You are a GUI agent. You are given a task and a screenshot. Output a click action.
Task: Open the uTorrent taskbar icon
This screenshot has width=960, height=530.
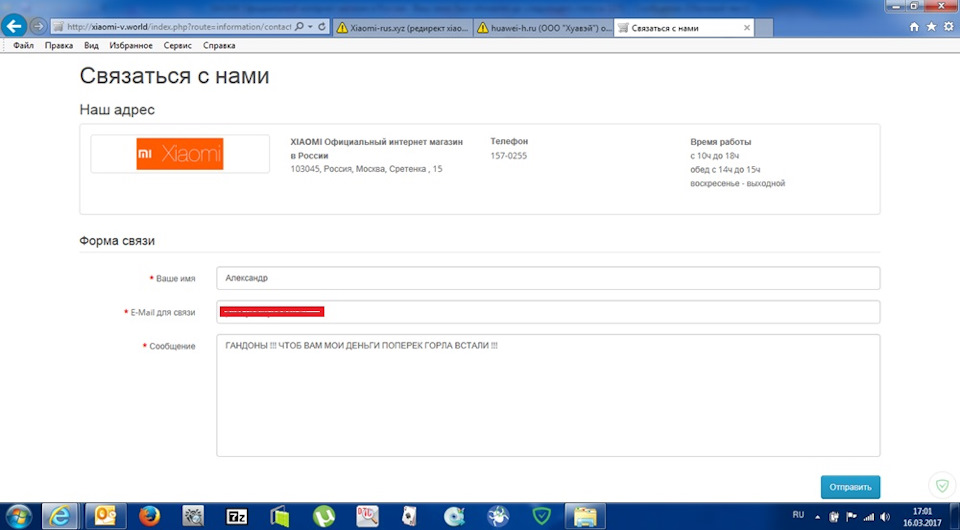pos(323,516)
